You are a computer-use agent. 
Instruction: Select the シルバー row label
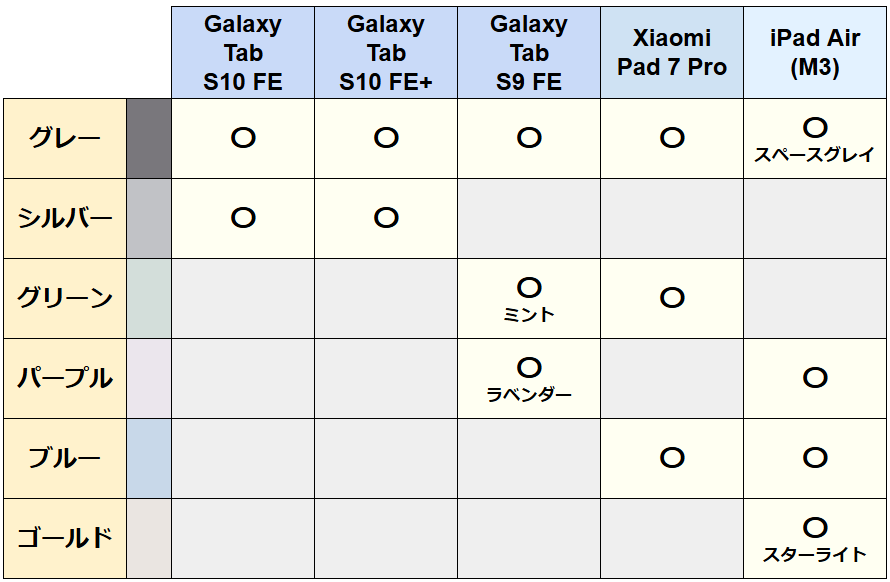65,219
